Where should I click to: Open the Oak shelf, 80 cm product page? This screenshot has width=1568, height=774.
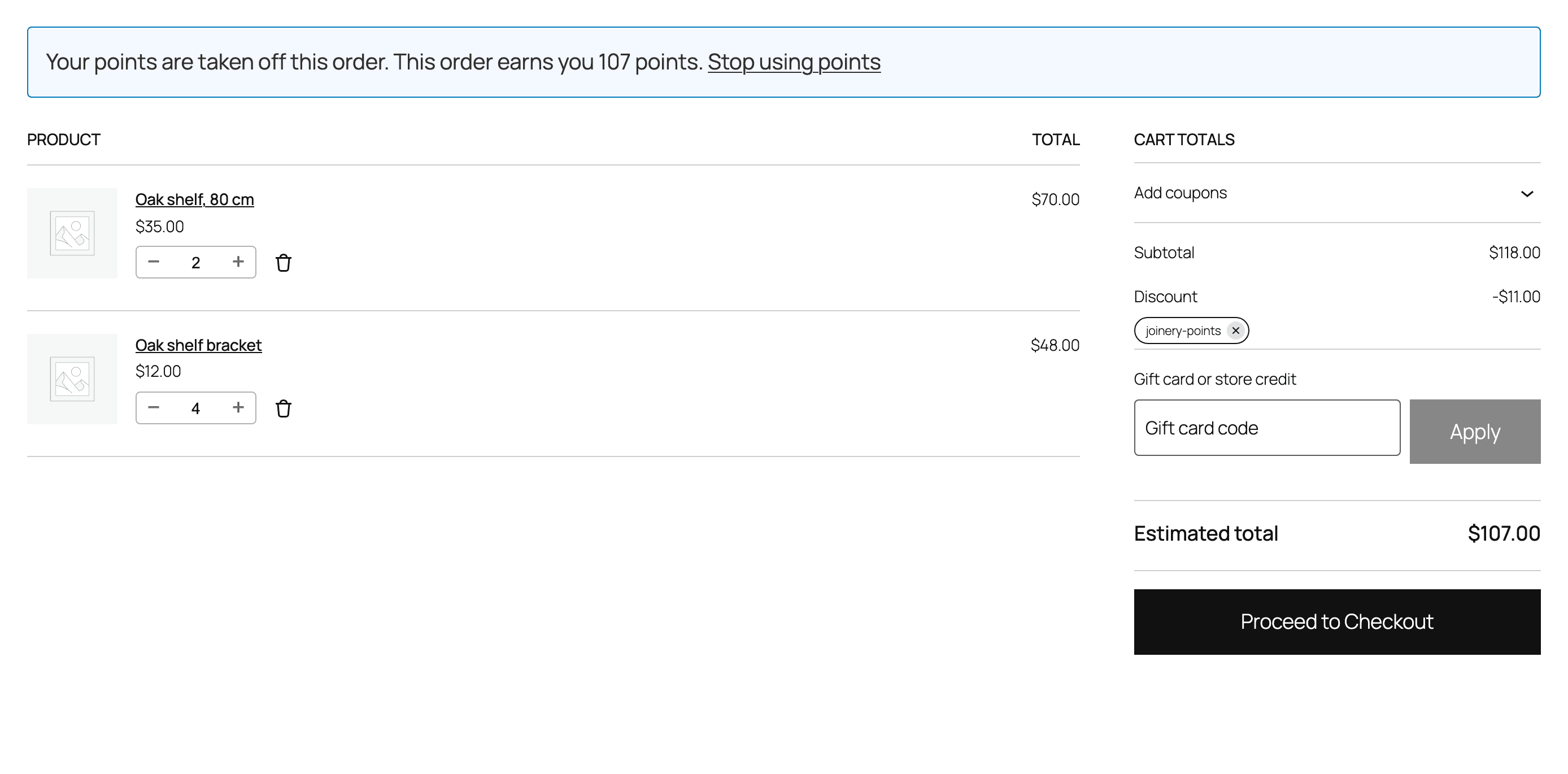click(x=194, y=199)
